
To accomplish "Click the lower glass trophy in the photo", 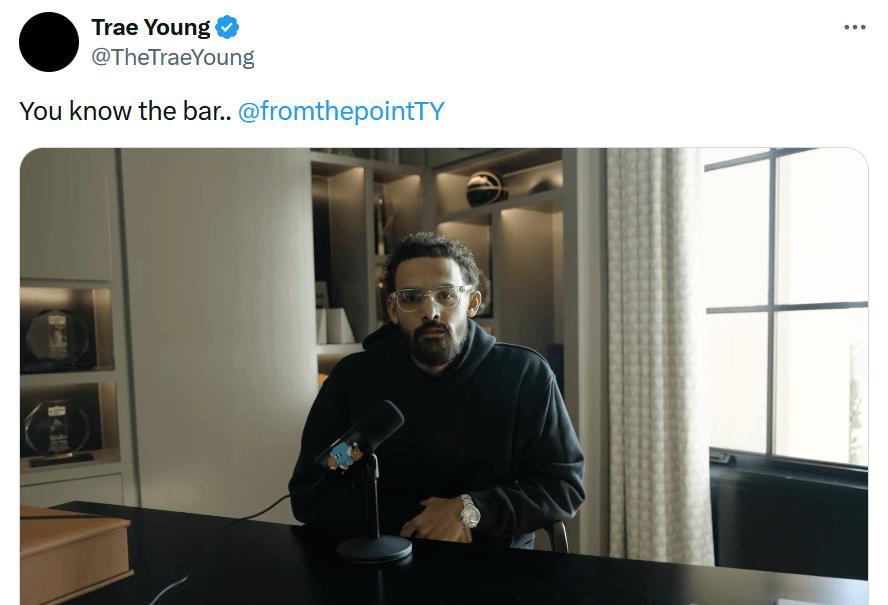I will (x=57, y=431).
